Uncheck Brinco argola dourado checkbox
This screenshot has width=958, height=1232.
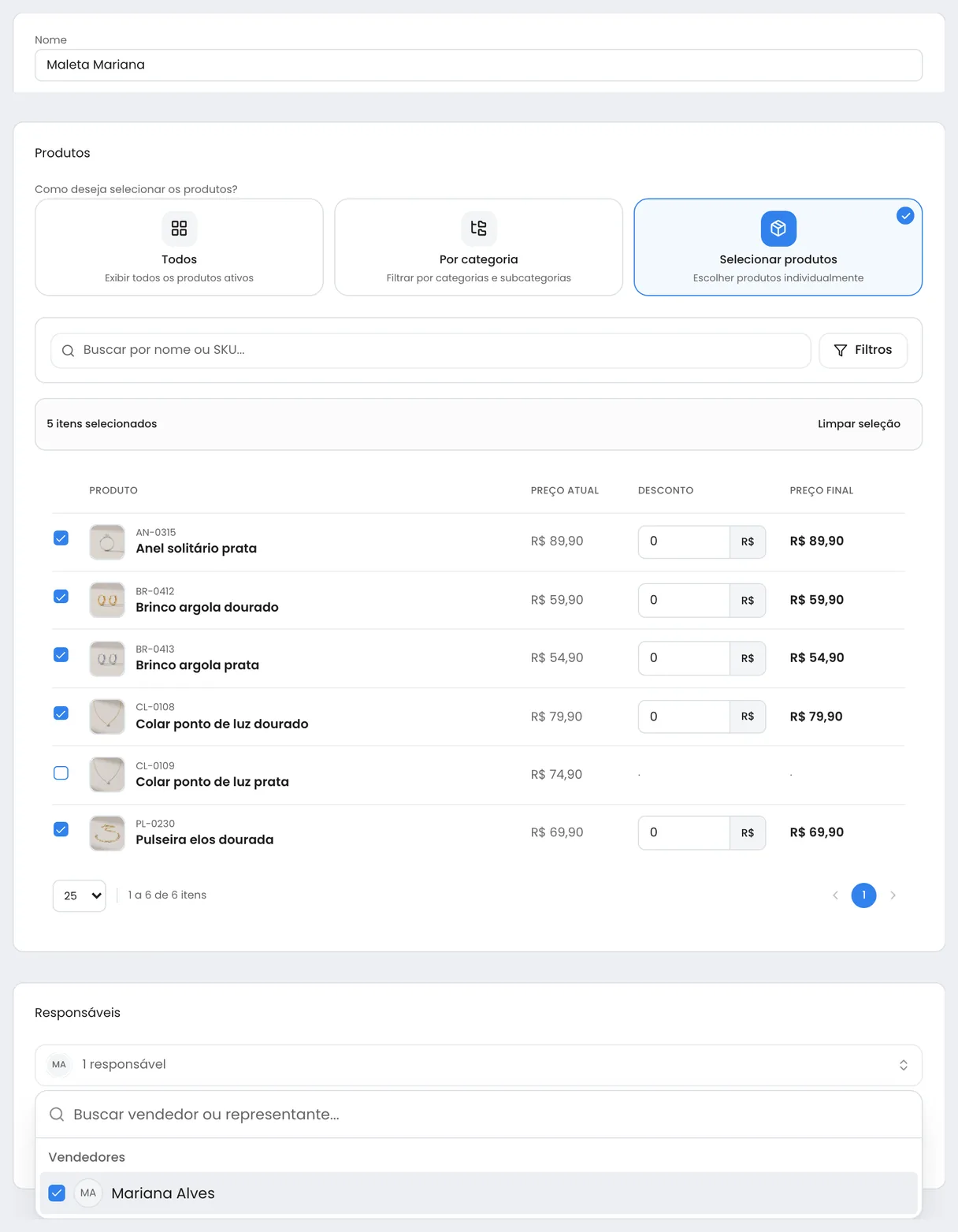point(61,597)
